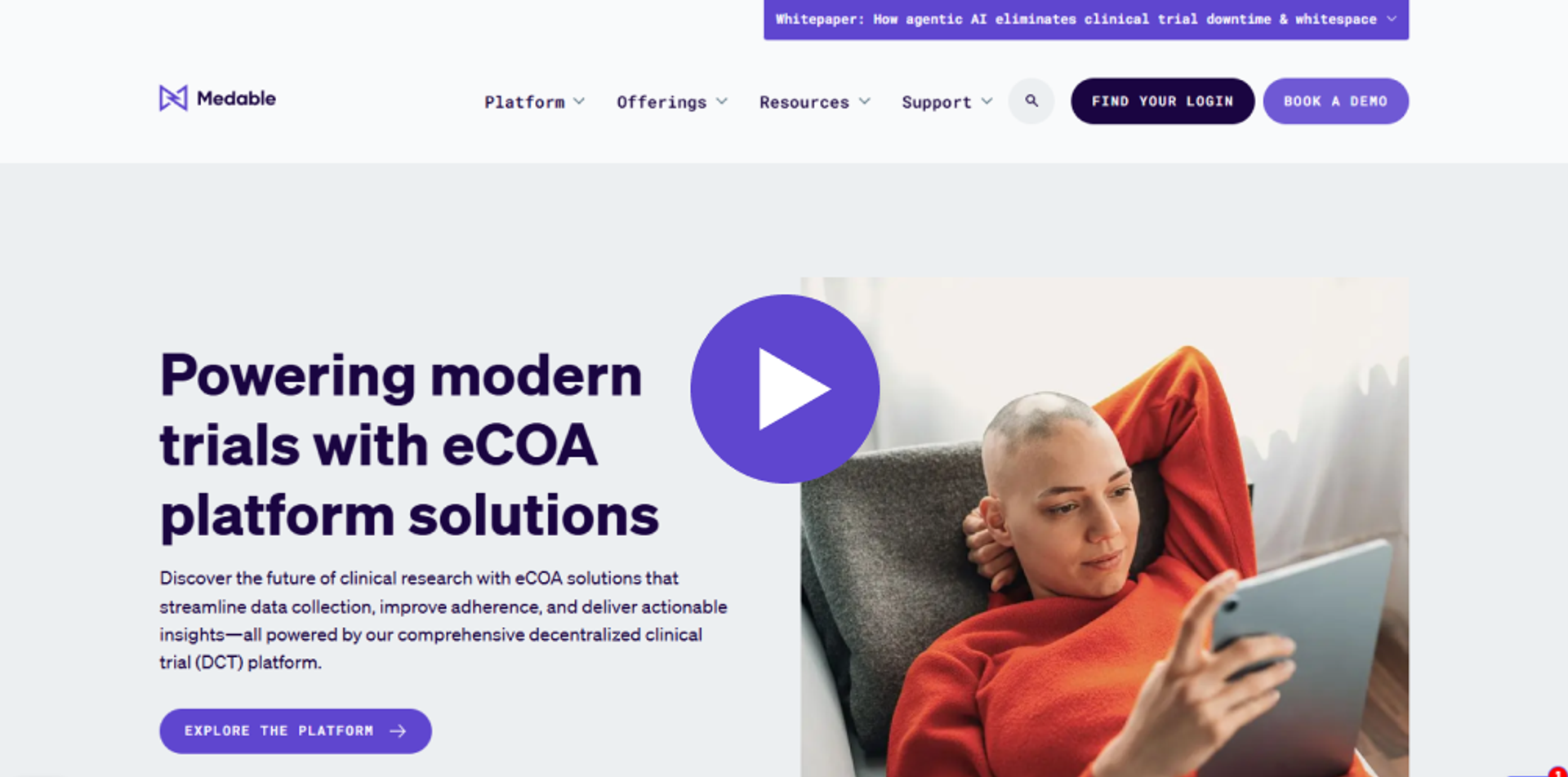Expand the Platform menu chevron
The height and width of the screenshot is (777, 1568).
point(579,101)
